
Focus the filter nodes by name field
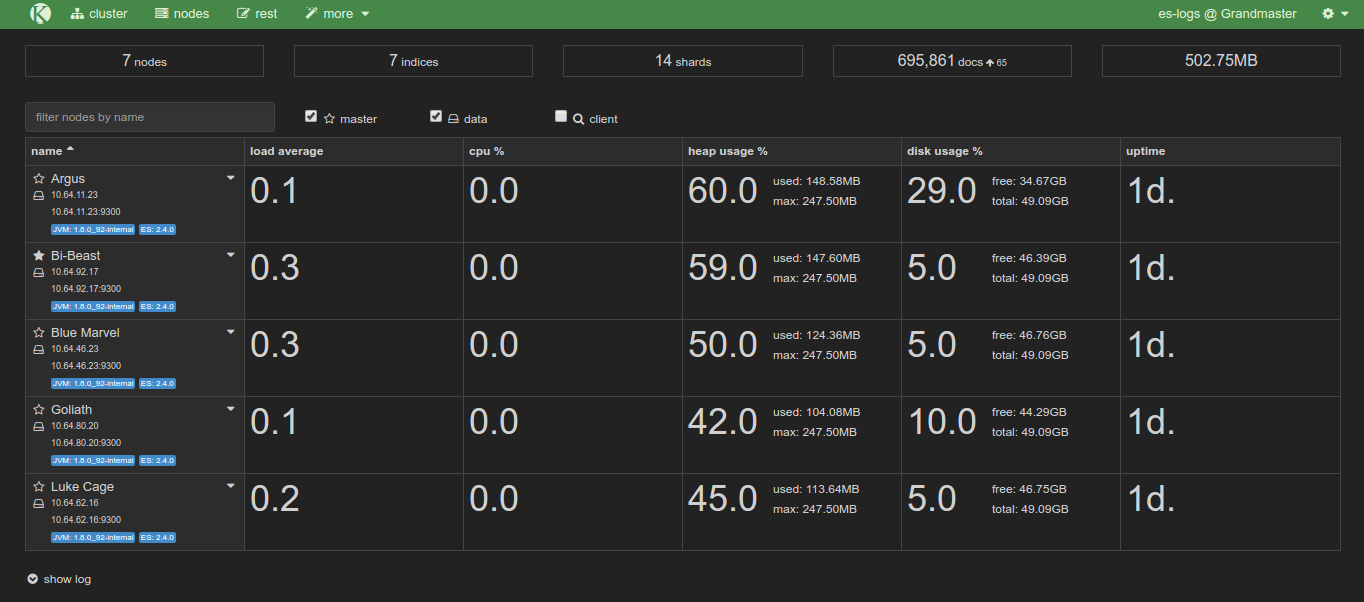tap(150, 117)
